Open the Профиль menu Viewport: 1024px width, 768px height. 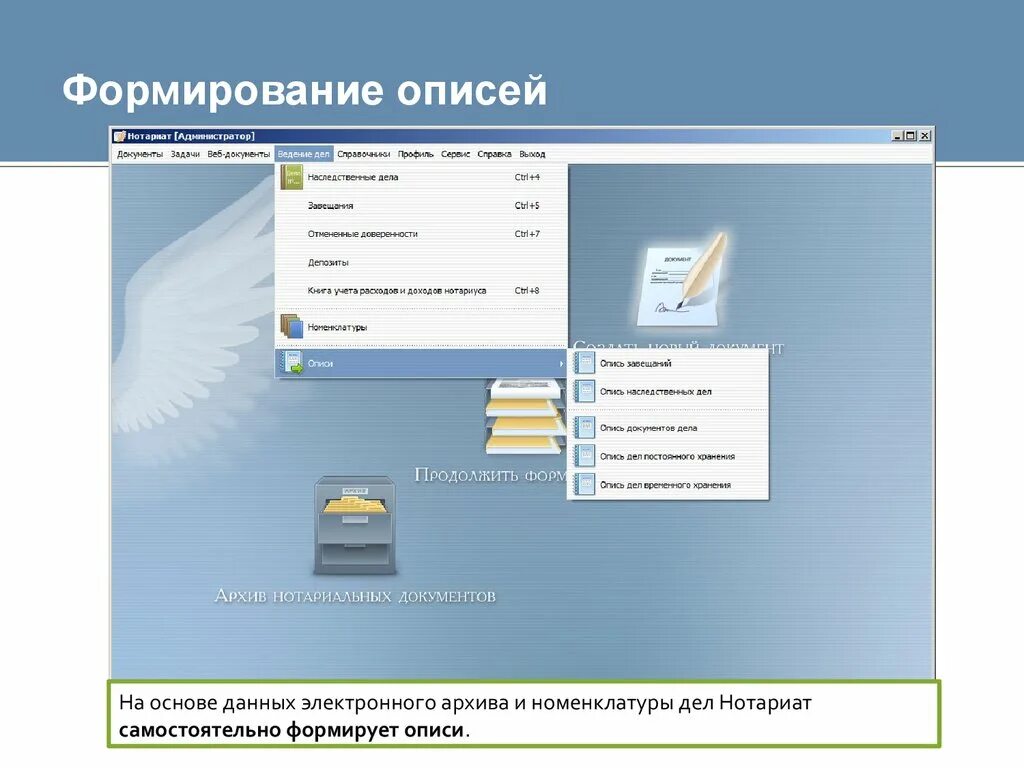click(x=415, y=154)
